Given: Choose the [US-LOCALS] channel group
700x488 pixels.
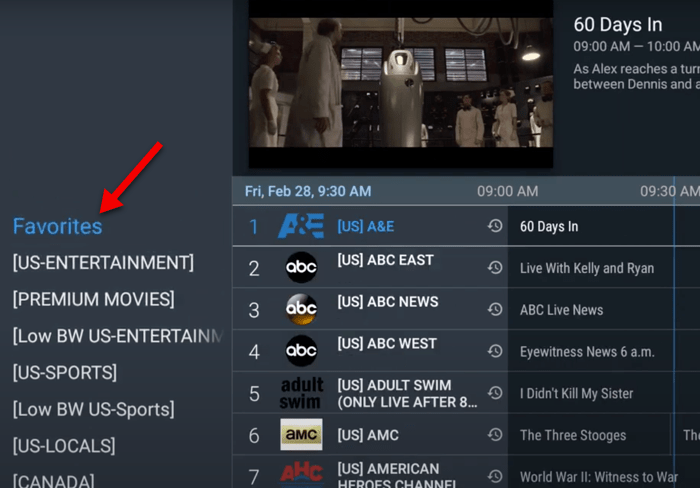Looking at the screenshot, I should click(x=64, y=445).
